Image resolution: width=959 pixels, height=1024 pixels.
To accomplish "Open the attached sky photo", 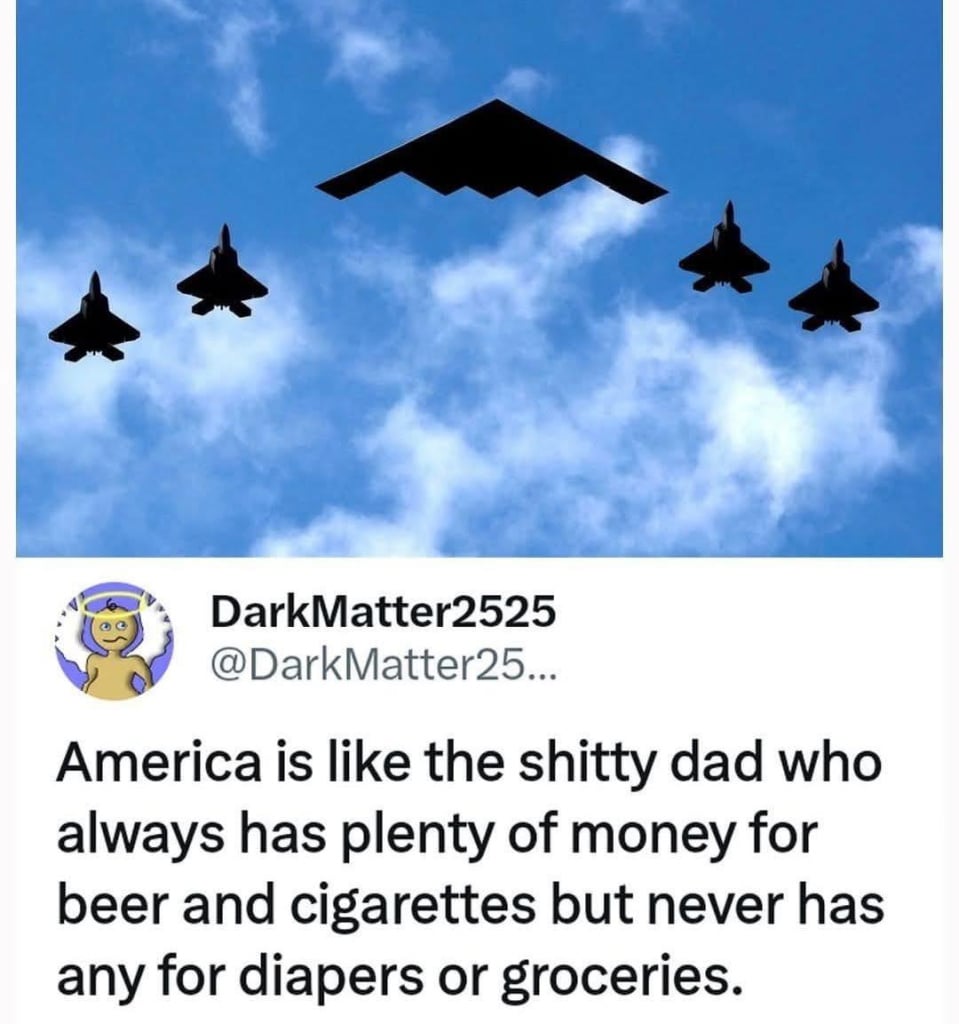I will point(480,278).
